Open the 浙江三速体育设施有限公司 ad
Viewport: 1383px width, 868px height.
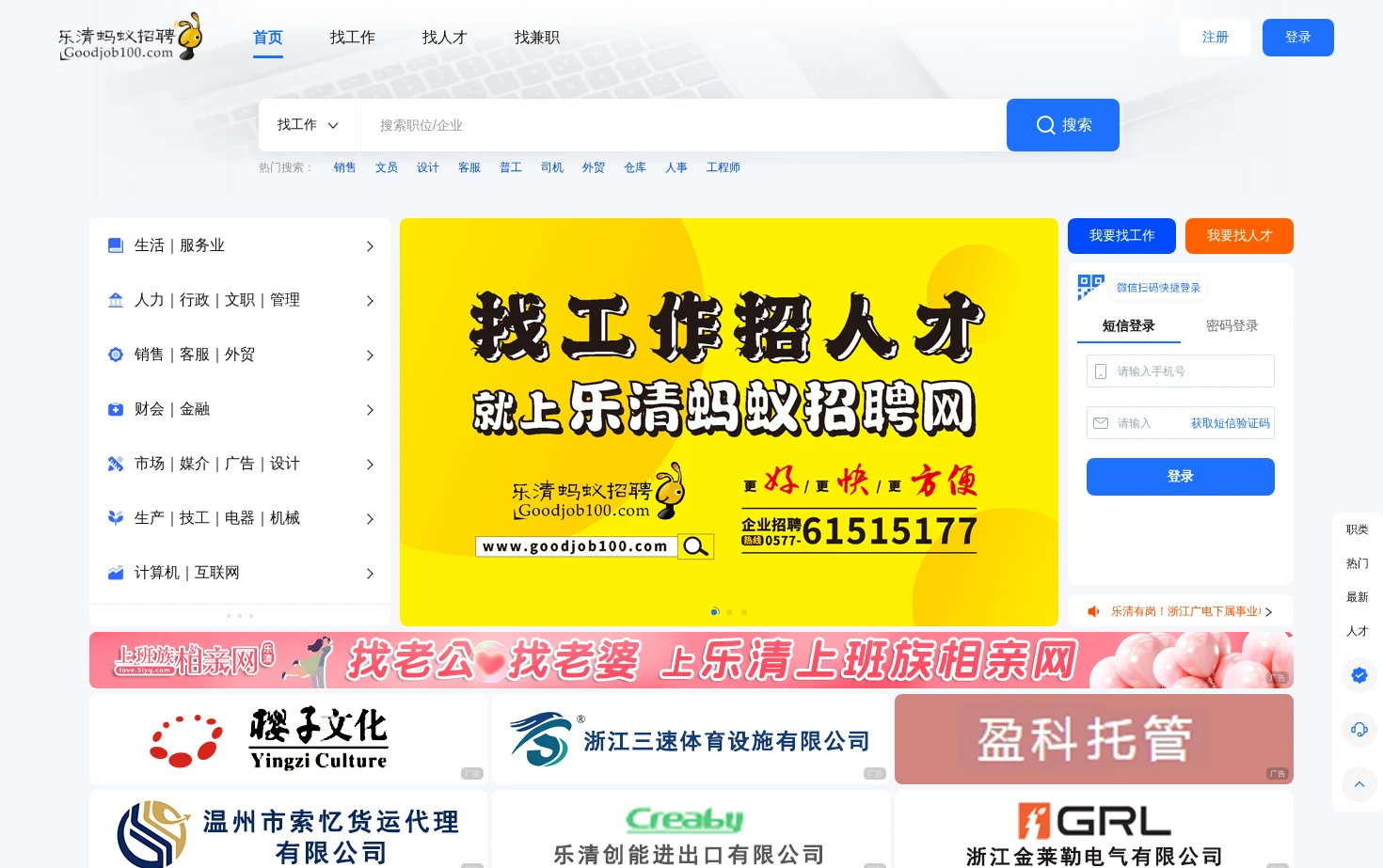691,739
